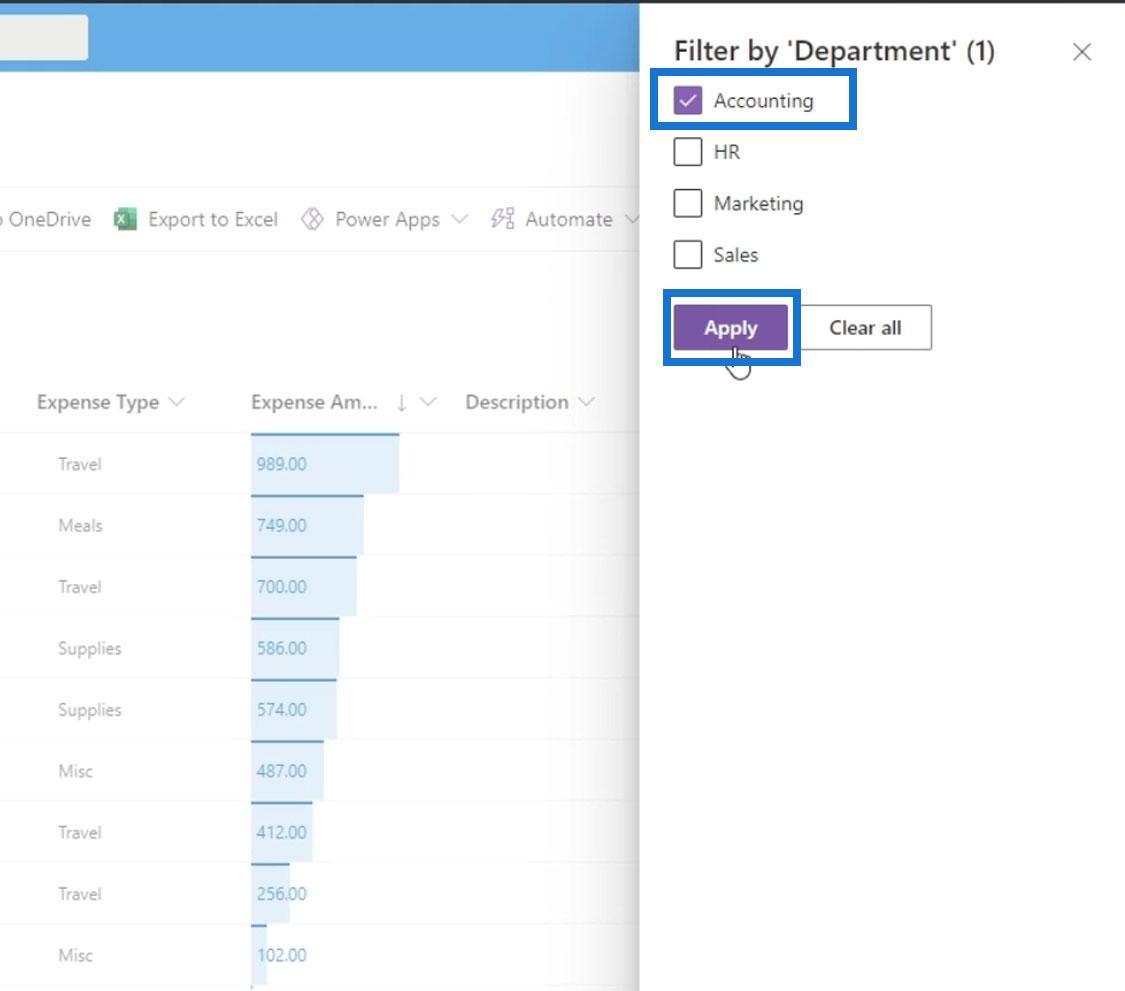Click the descending sort arrow on Expense Amount
This screenshot has height=991, width=1125.
(x=402, y=403)
